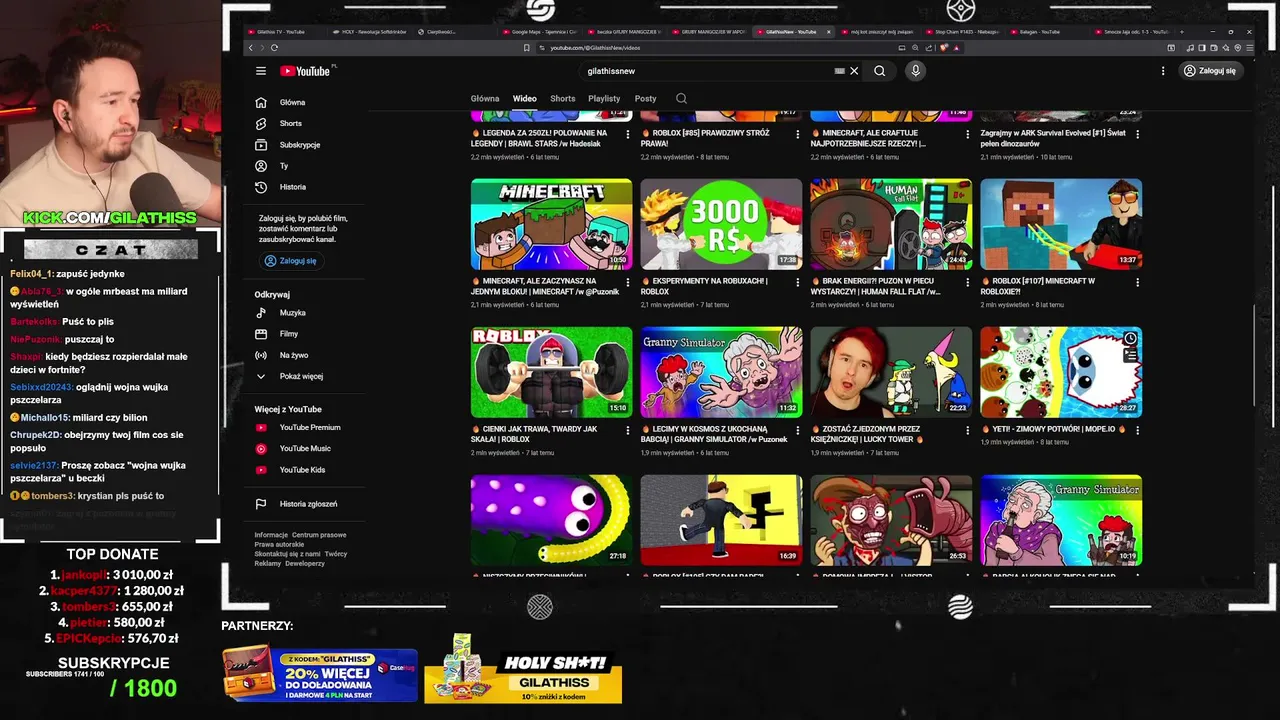
Task: Open options for Minecraft jednym bloku video
Action: click(628, 282)
